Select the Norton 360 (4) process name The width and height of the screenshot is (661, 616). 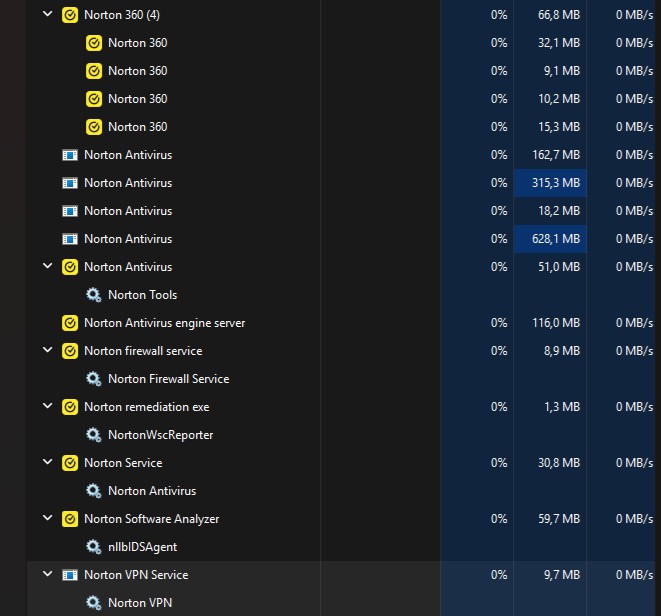coord(122,15)
